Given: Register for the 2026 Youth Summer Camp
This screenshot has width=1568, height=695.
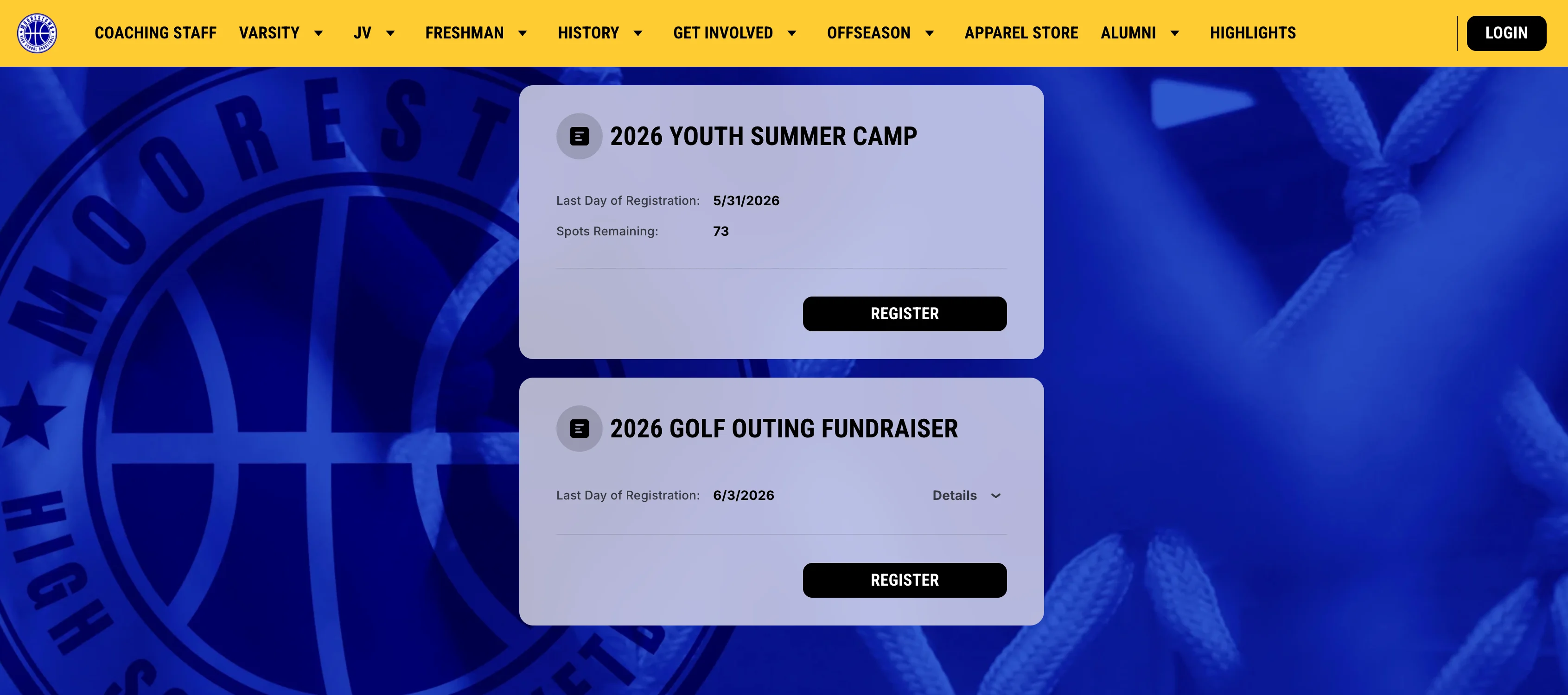Looking at the screenshot, I should click(905, 314).
